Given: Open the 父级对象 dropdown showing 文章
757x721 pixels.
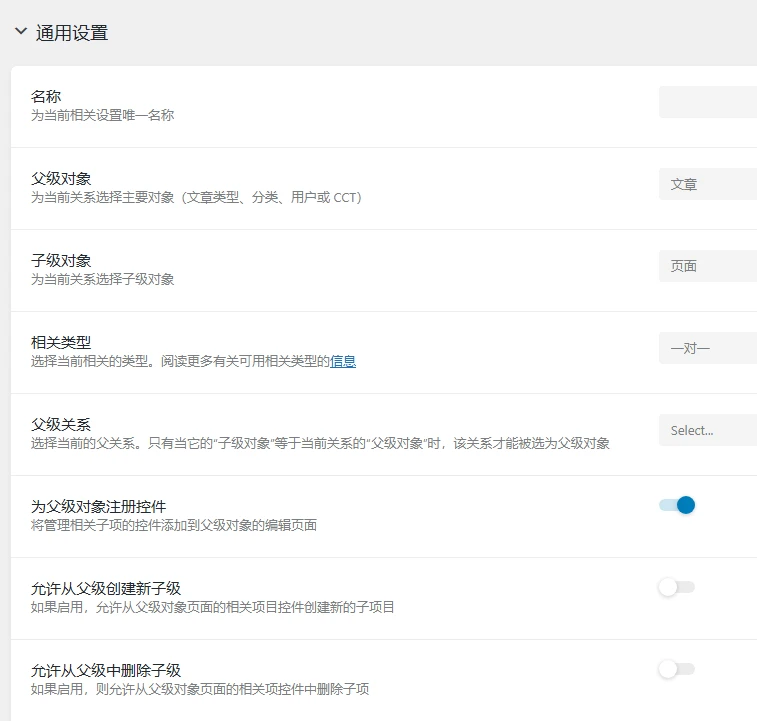Looking at the screenshot, I should coord(708,184).
